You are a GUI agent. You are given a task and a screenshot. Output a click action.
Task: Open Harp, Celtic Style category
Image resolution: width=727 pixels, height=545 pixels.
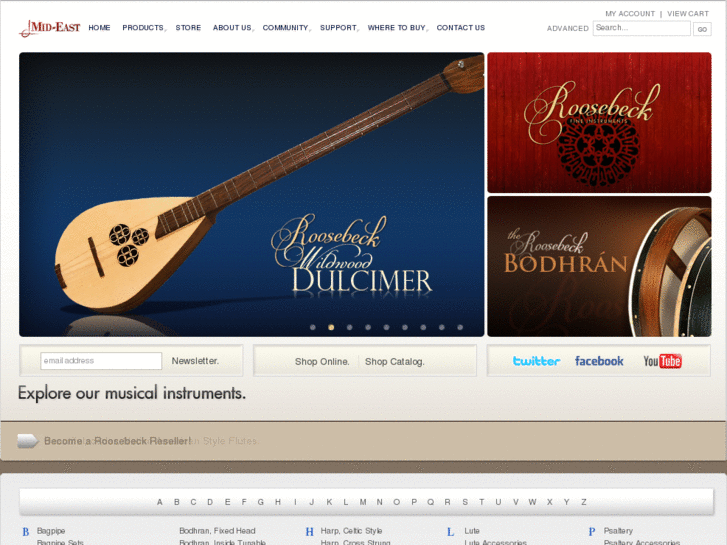pyautogui.click(x=351, y=531)
